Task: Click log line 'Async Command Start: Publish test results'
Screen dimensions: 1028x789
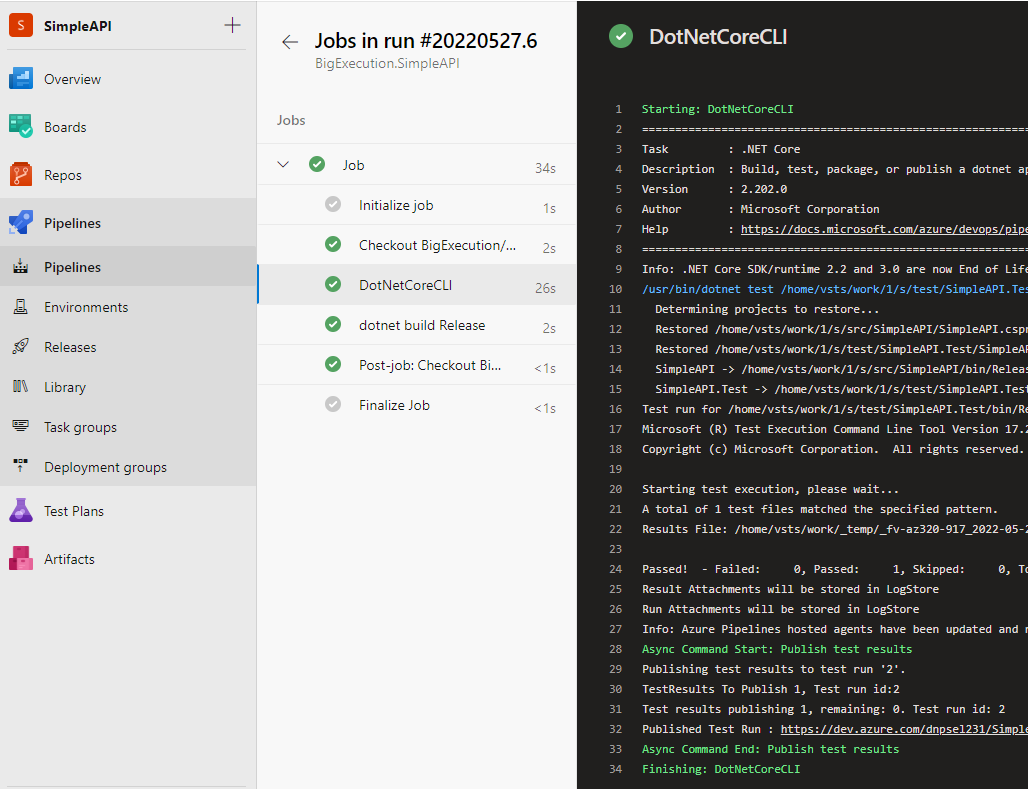Action: click(x=777, y=649)
